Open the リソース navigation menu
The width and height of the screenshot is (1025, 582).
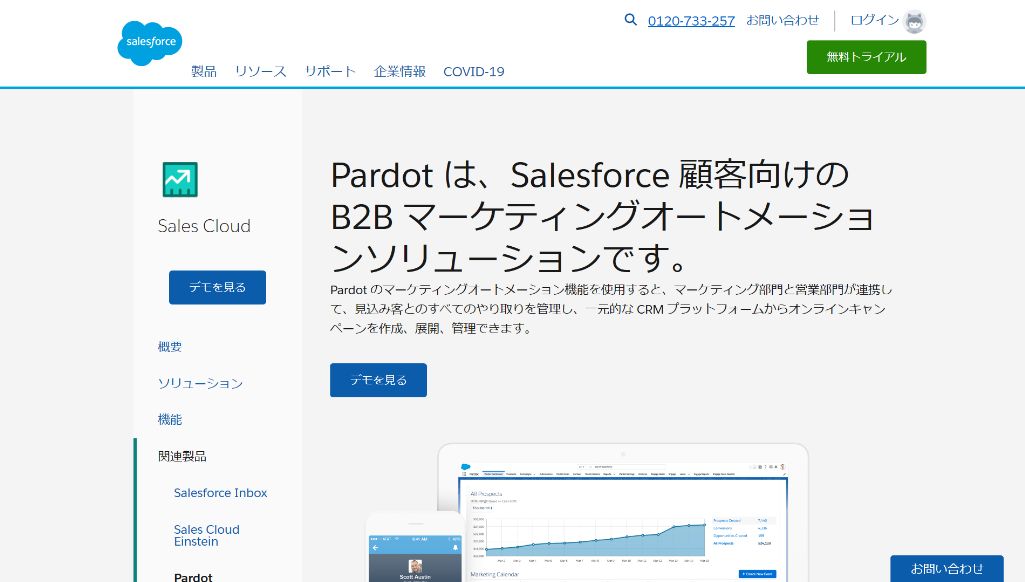(x=259, y=71)
